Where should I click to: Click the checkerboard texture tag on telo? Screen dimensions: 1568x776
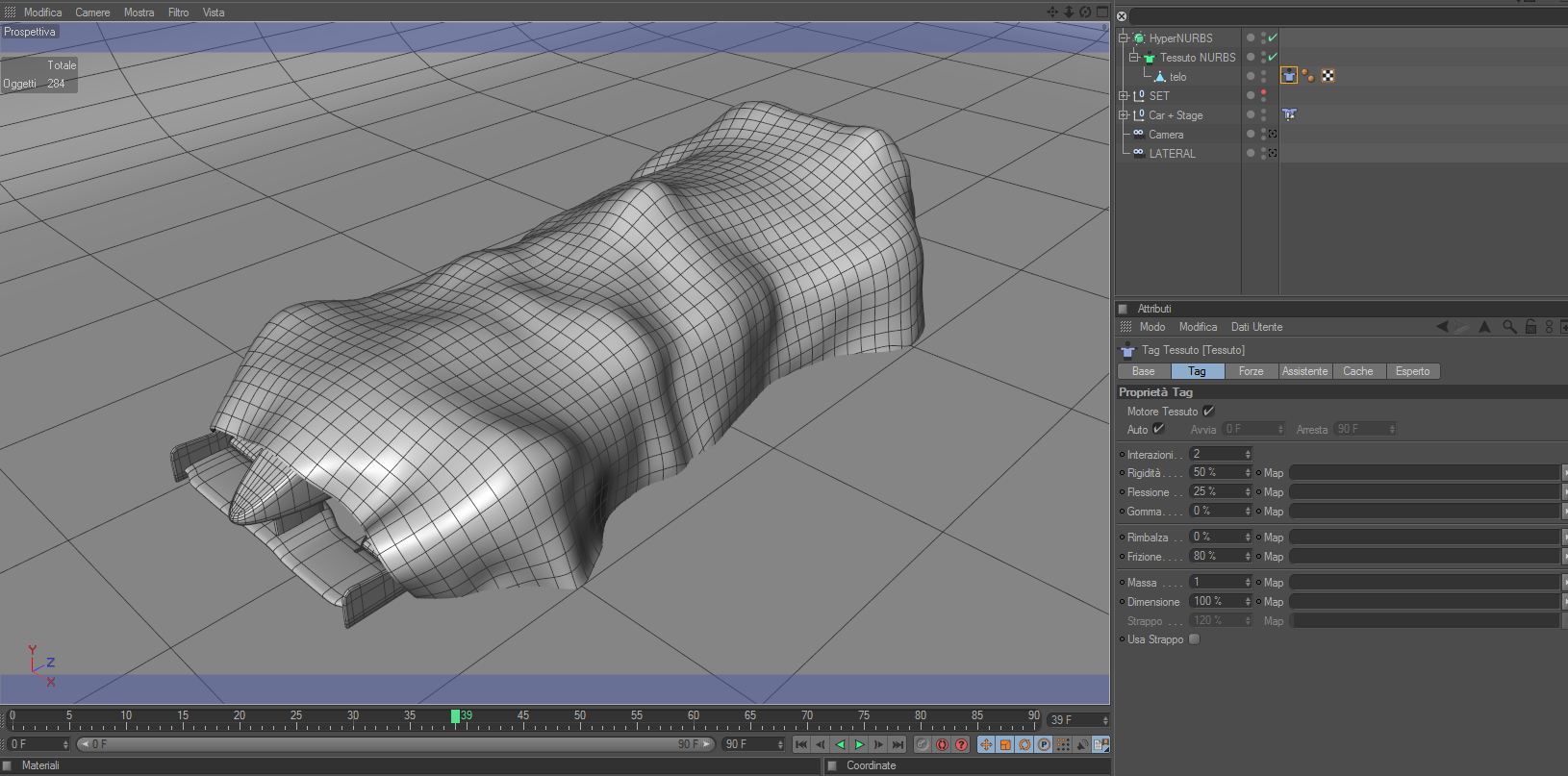pyautogui.click(x=1328, y=76)
